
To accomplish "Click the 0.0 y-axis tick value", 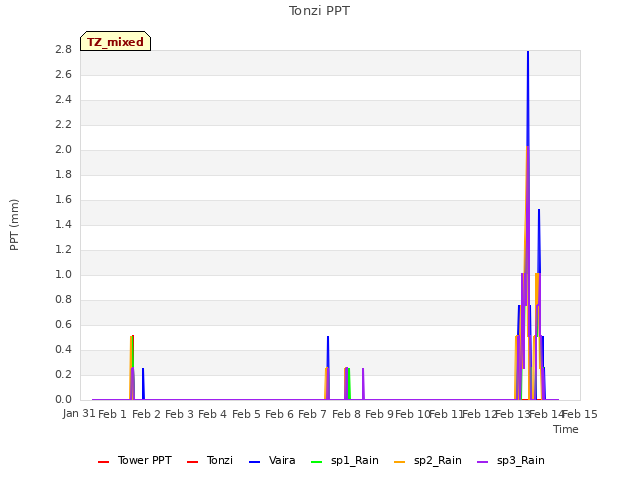I will (63, 399).
